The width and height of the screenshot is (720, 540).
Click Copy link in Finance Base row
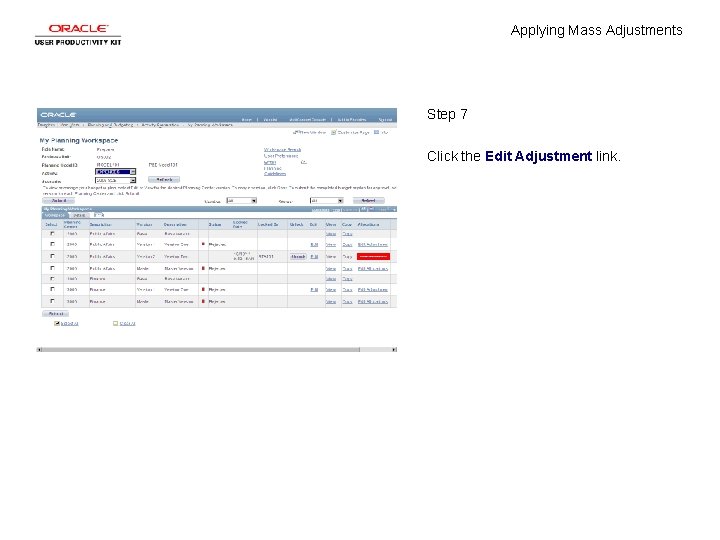click(347, 279)
